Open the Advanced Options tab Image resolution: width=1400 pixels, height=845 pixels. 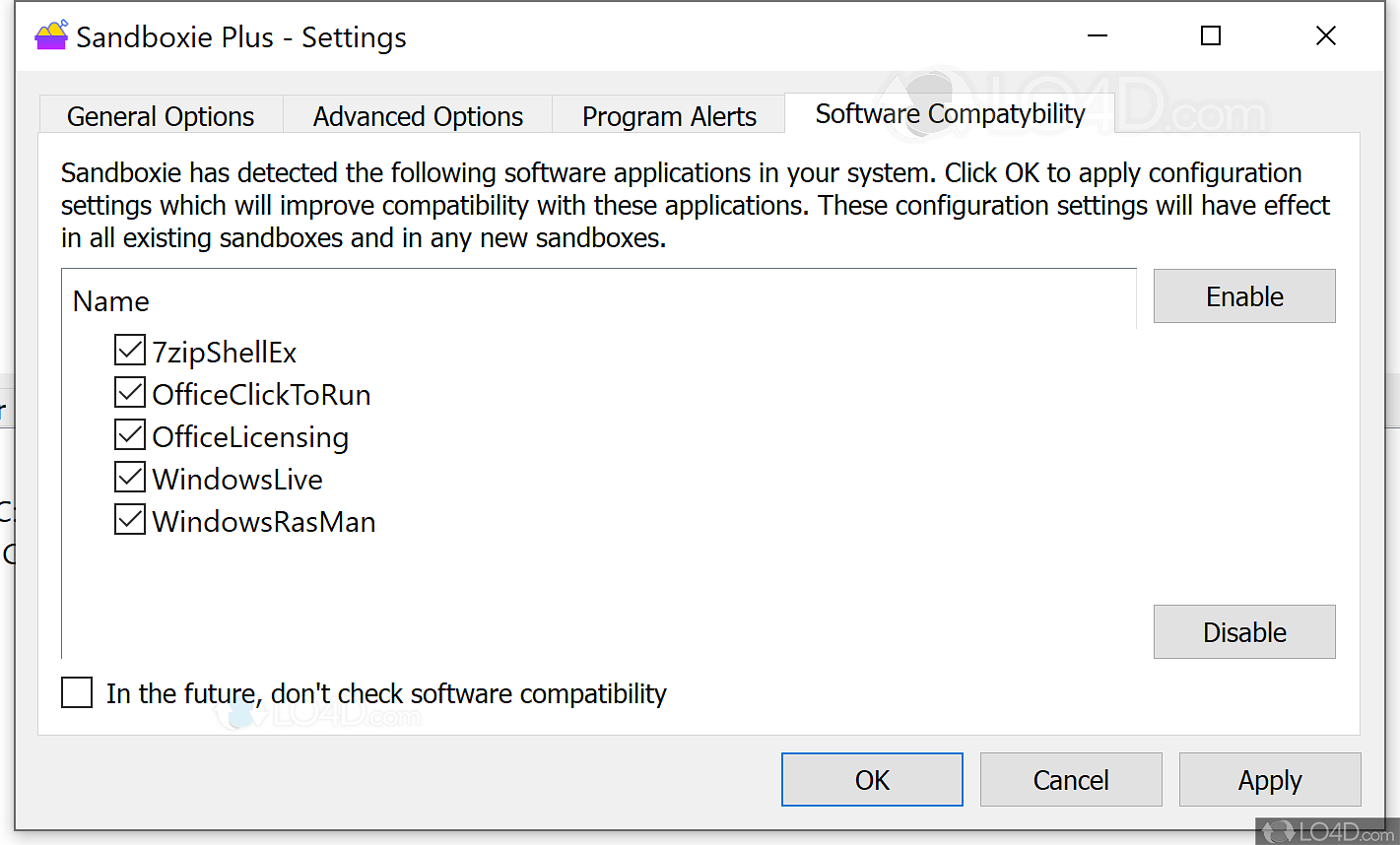tap(418, 116)
